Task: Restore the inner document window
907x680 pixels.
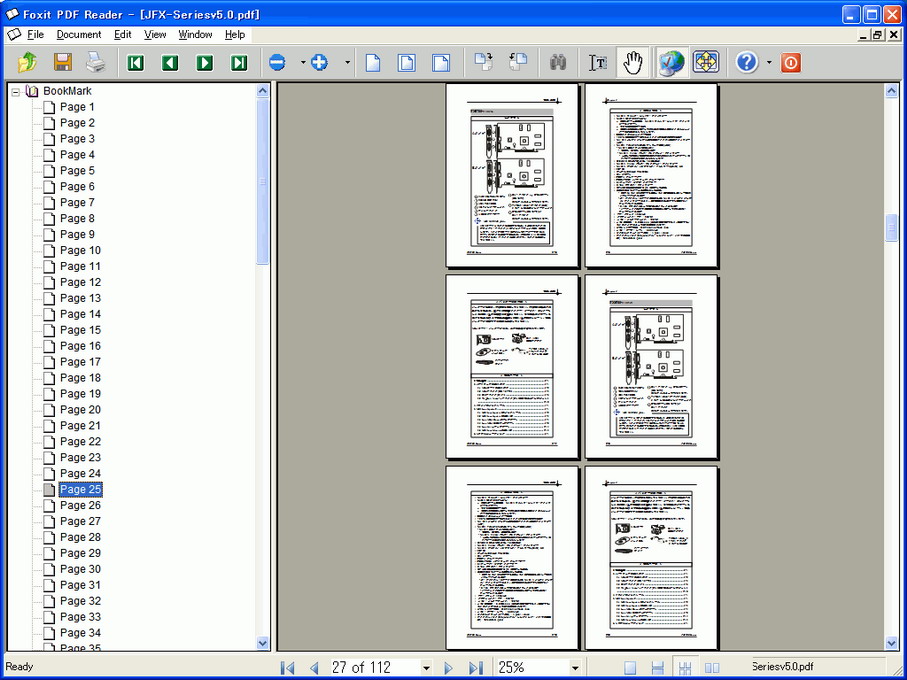Action: click(x=878, y=35)
